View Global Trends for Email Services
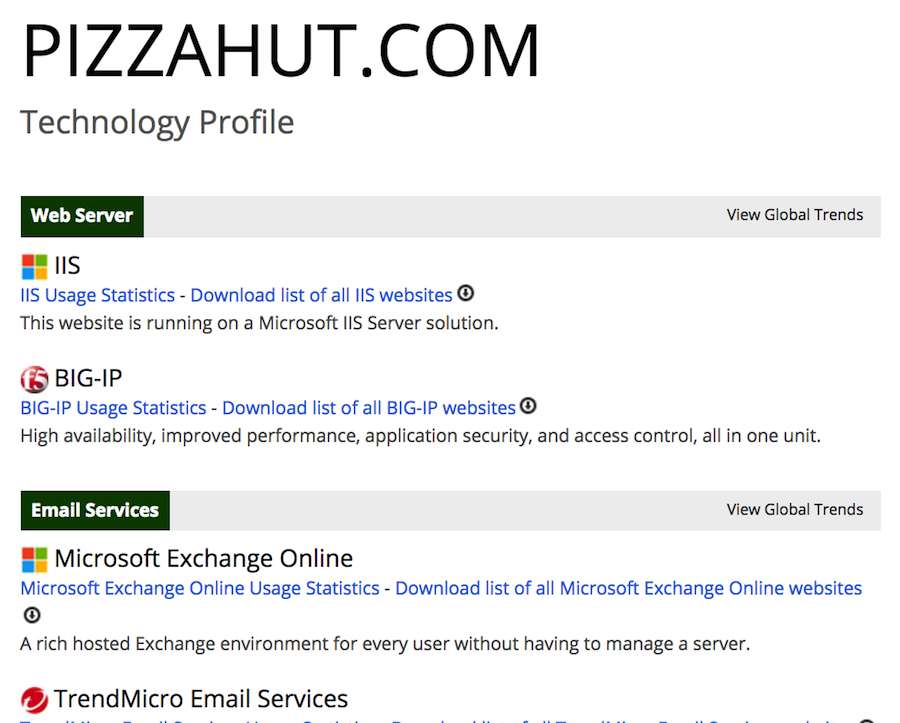 tap(795, 509)
